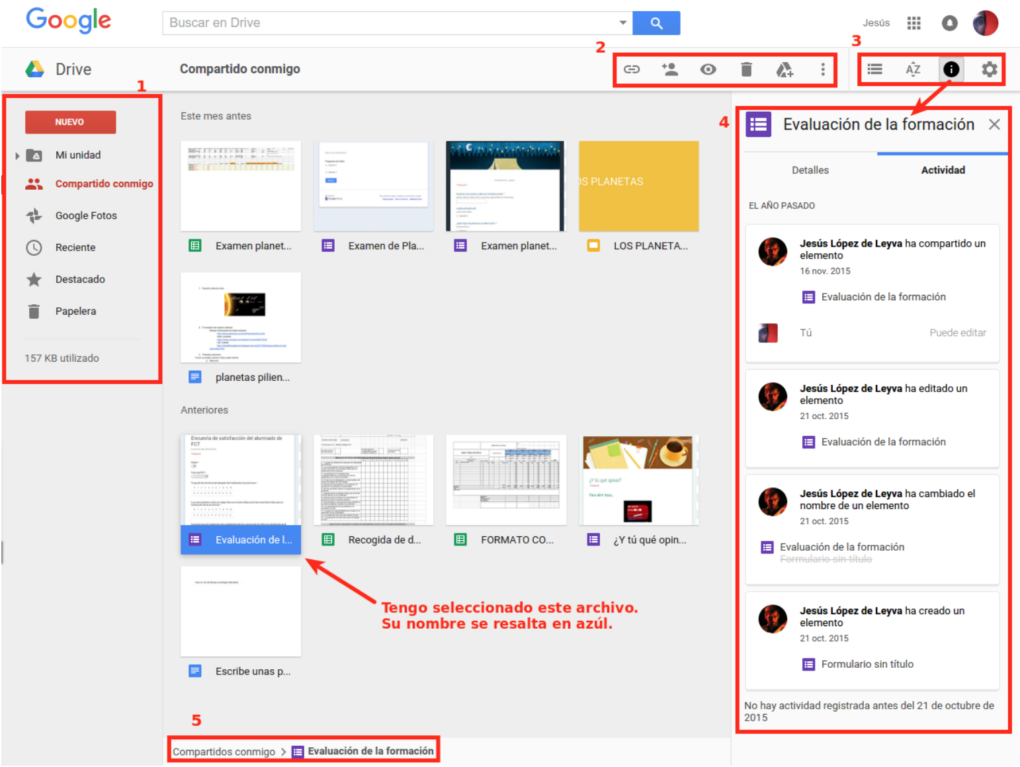Screen dimensions: 1020x767
Task: Click the shareable link chain icon
Action: (x=630, y=69)
